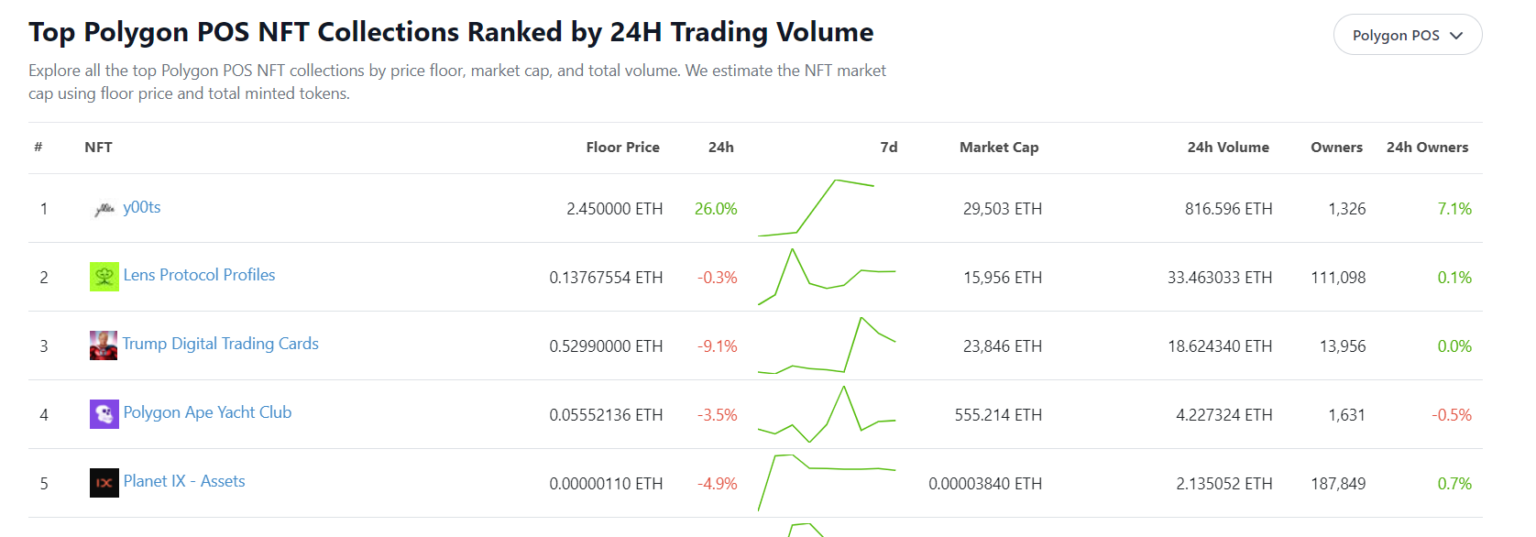Sort by 24h Owners column header
Viewport: 1536px width, 537px height.
click(x=1426, y=147)
